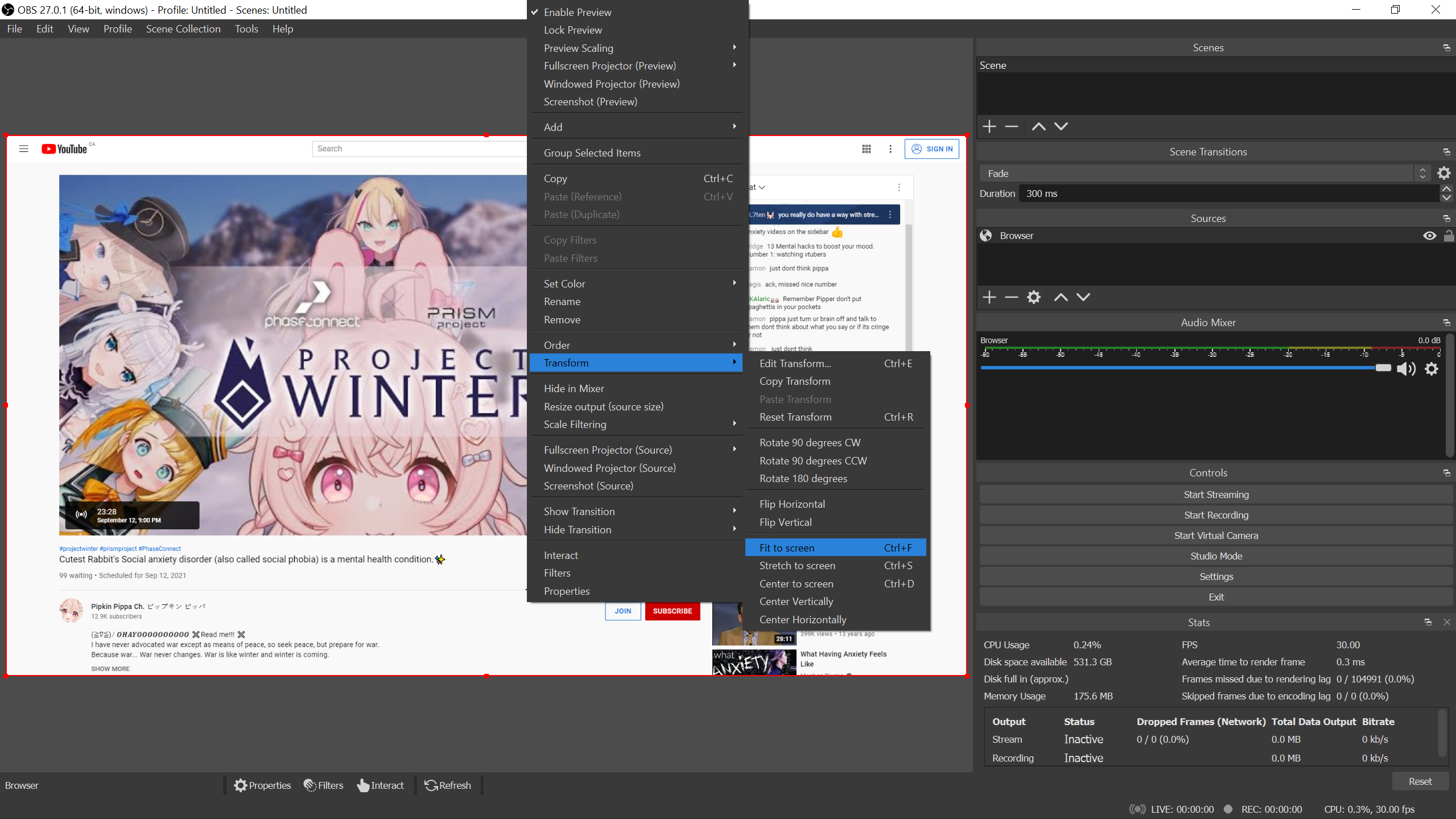Open YouTube hamburger menu in preview
1456x819 pixels.
tap(23, 149)
